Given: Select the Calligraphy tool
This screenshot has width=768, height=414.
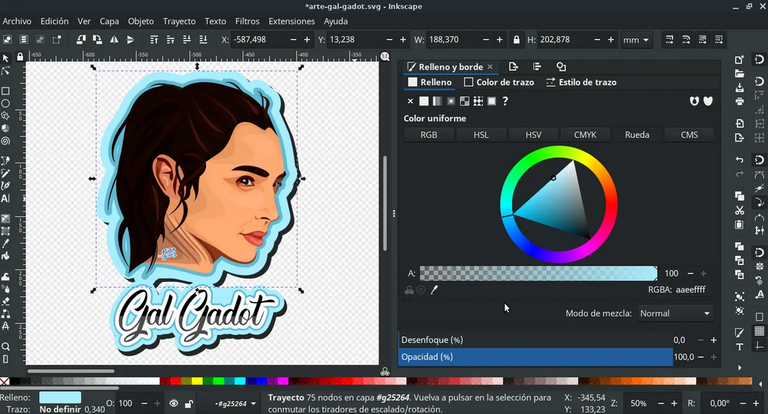Looking at the screenshot, I should (x=5, y=186).
